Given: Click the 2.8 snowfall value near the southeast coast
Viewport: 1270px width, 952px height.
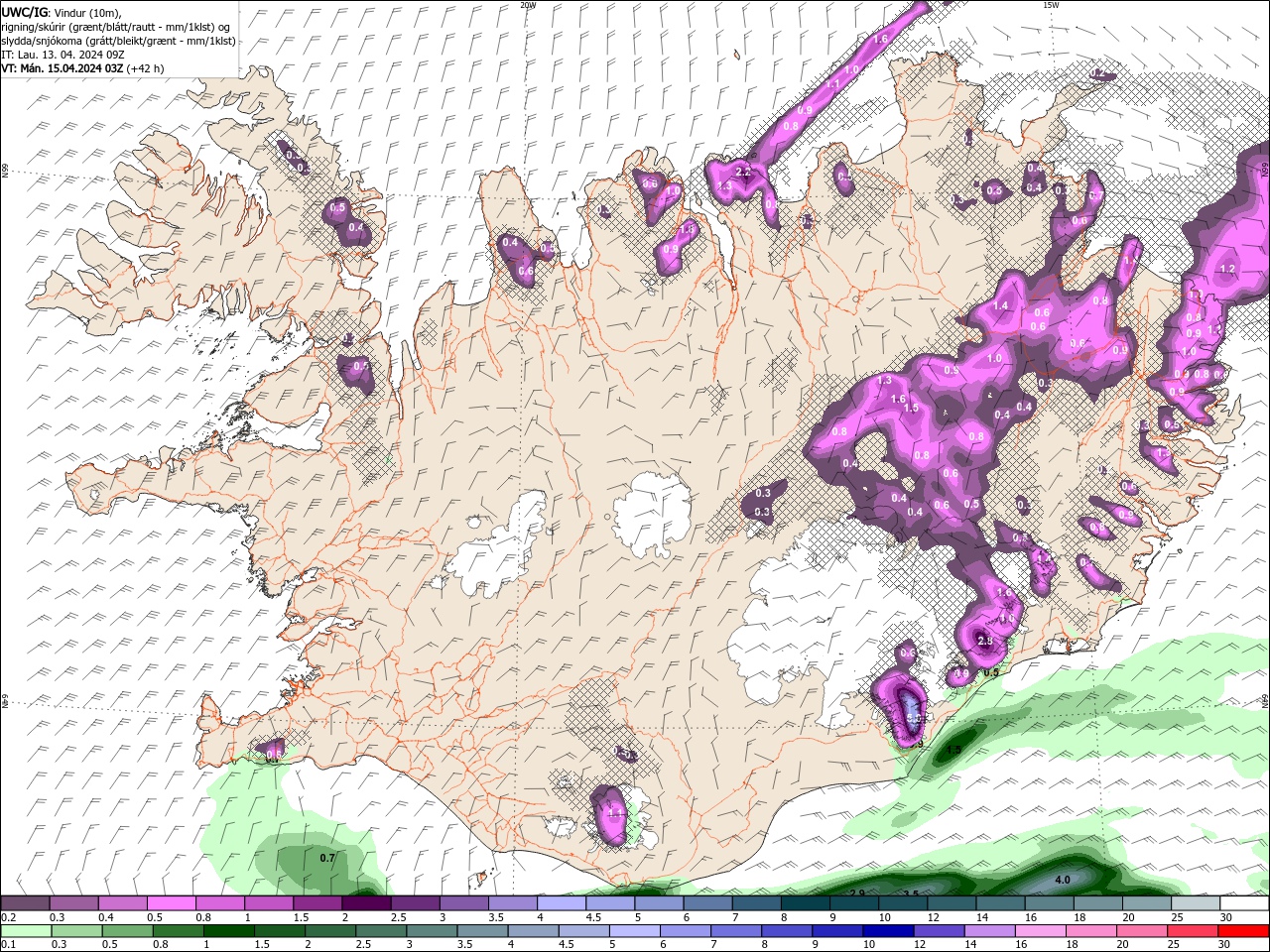Looking at the screenshot, I should coord(985,642).
